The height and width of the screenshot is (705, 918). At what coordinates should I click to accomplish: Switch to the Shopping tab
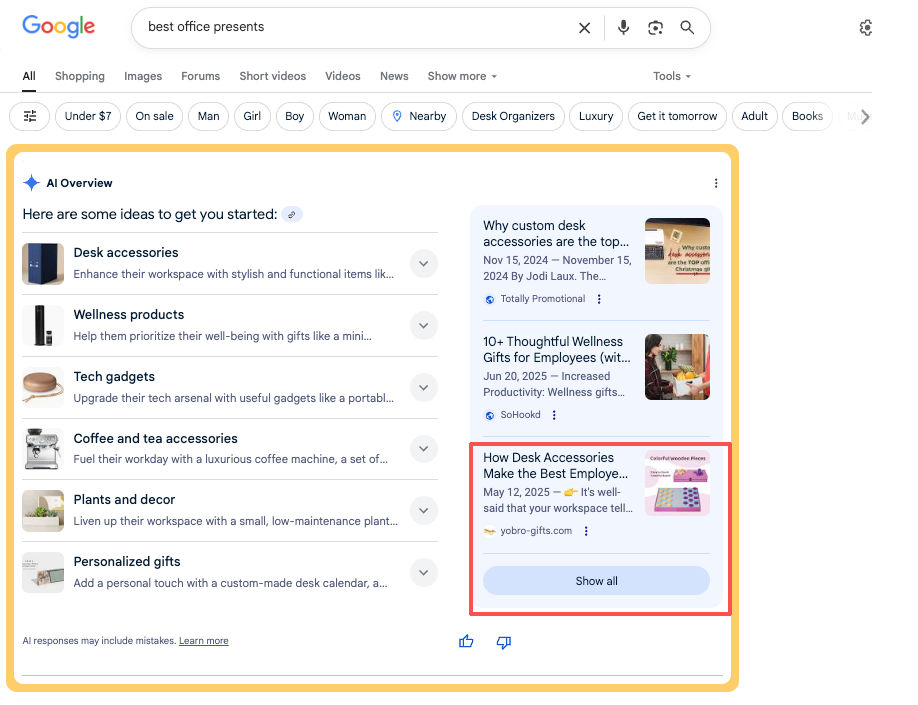(80, 76)
